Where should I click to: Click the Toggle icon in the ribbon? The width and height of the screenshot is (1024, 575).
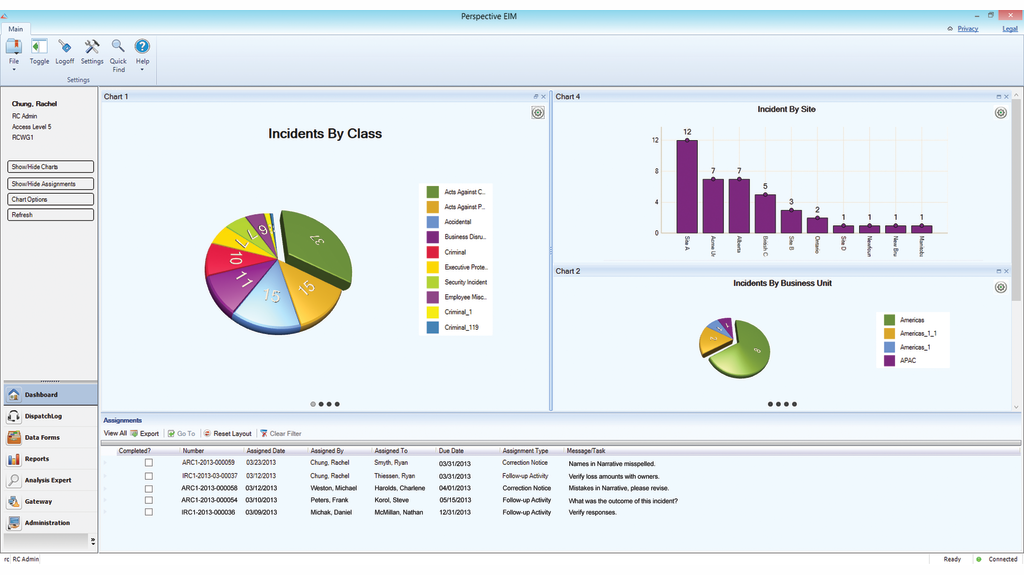[39, 47]
